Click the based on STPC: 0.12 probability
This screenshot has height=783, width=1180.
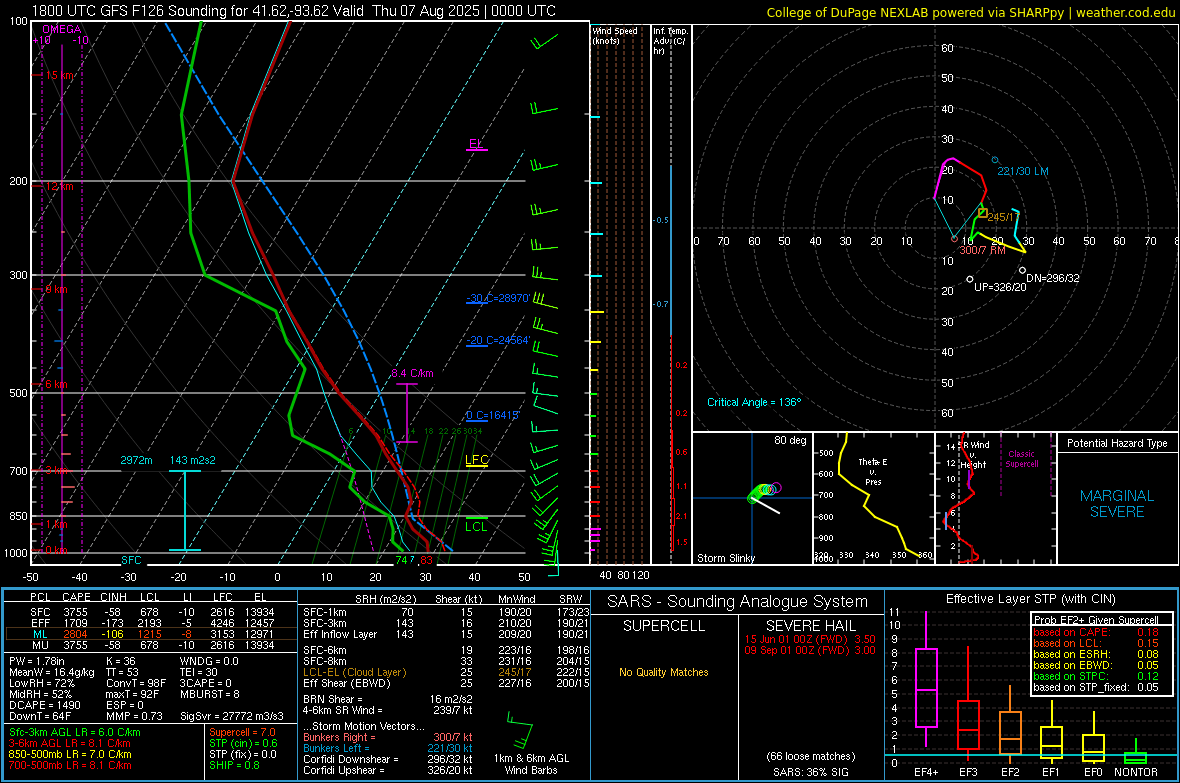1096,676
